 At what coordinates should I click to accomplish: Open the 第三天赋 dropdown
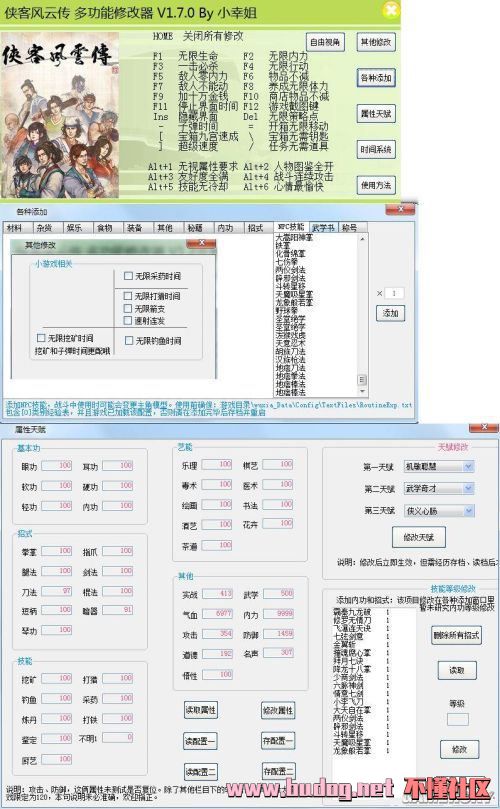point(468,511)
